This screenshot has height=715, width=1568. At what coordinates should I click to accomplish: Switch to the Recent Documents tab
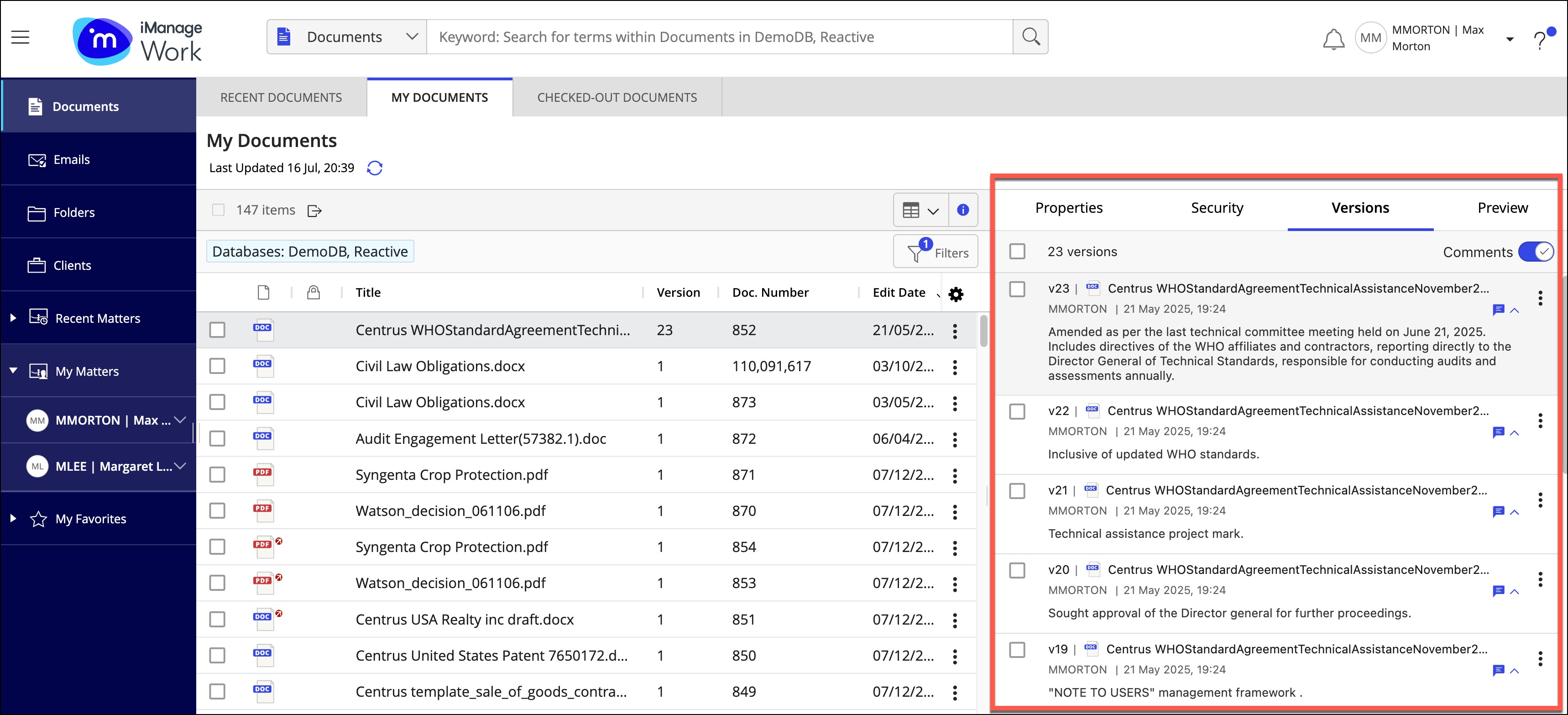click(281, 97)
